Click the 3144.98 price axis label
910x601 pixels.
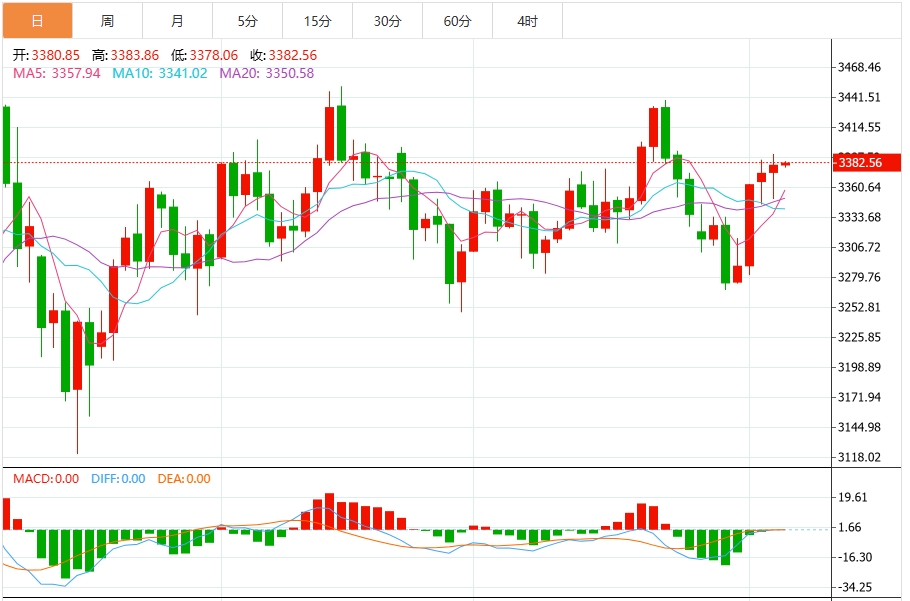click(859, 427)
